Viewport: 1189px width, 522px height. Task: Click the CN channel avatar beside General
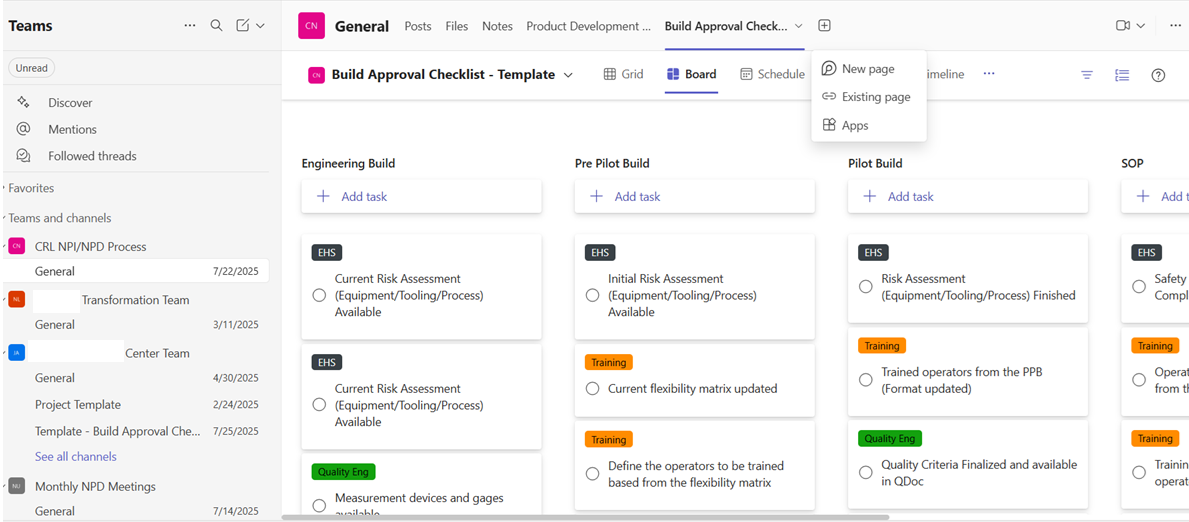(x=311, y=26)
